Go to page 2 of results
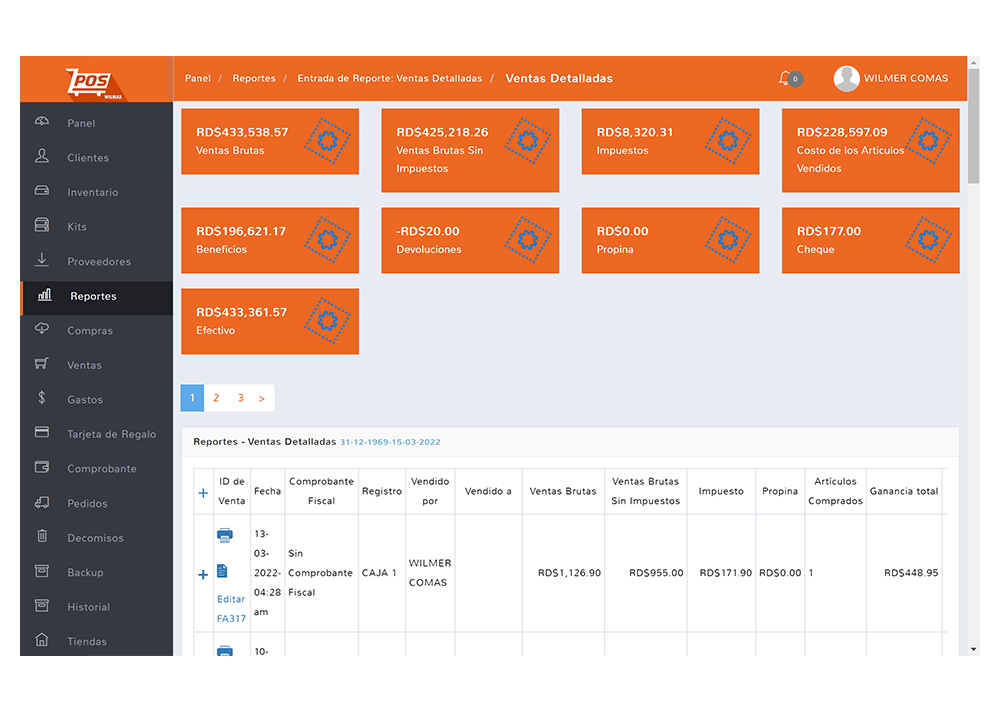 [216, 398]
